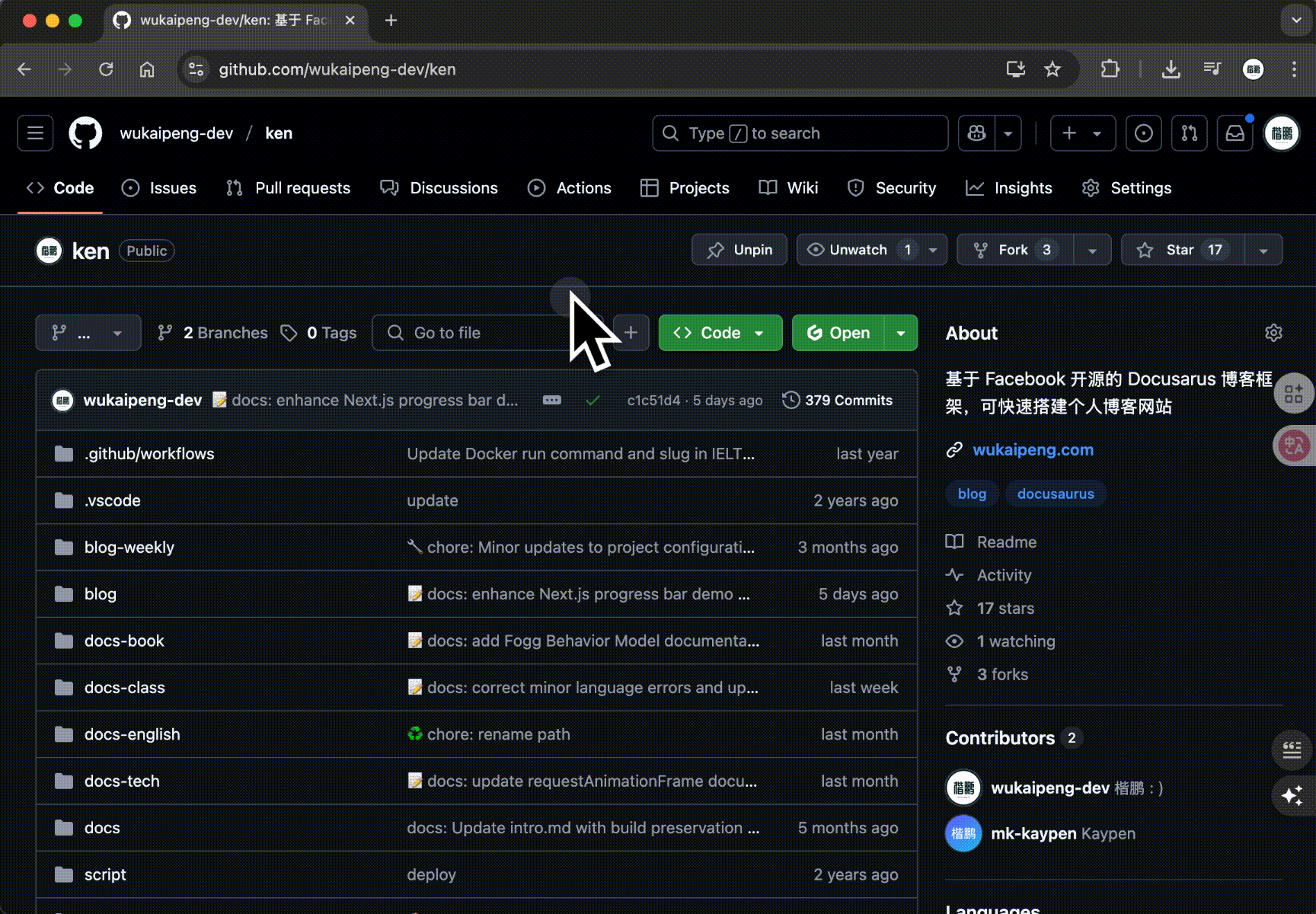
Task: Click the GitHub logo in the header
Action: tap(85, 133)
